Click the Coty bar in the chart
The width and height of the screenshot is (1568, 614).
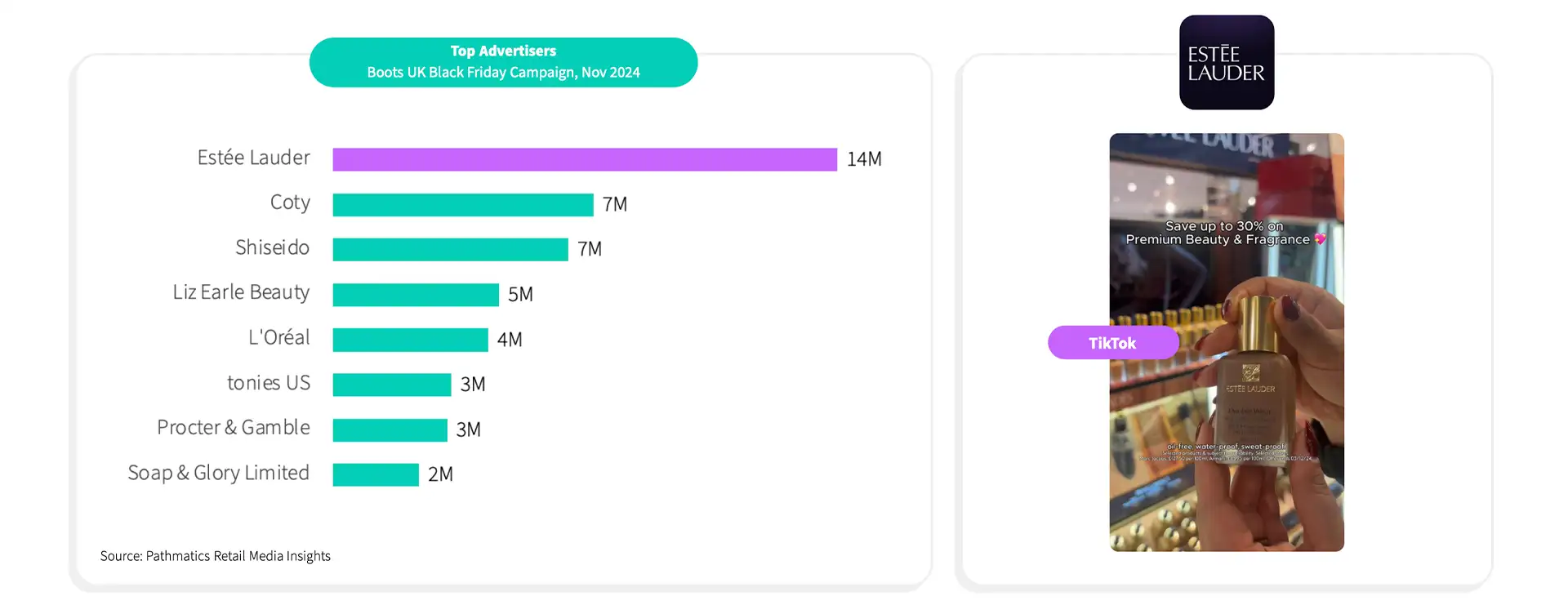tap(463, 204)
